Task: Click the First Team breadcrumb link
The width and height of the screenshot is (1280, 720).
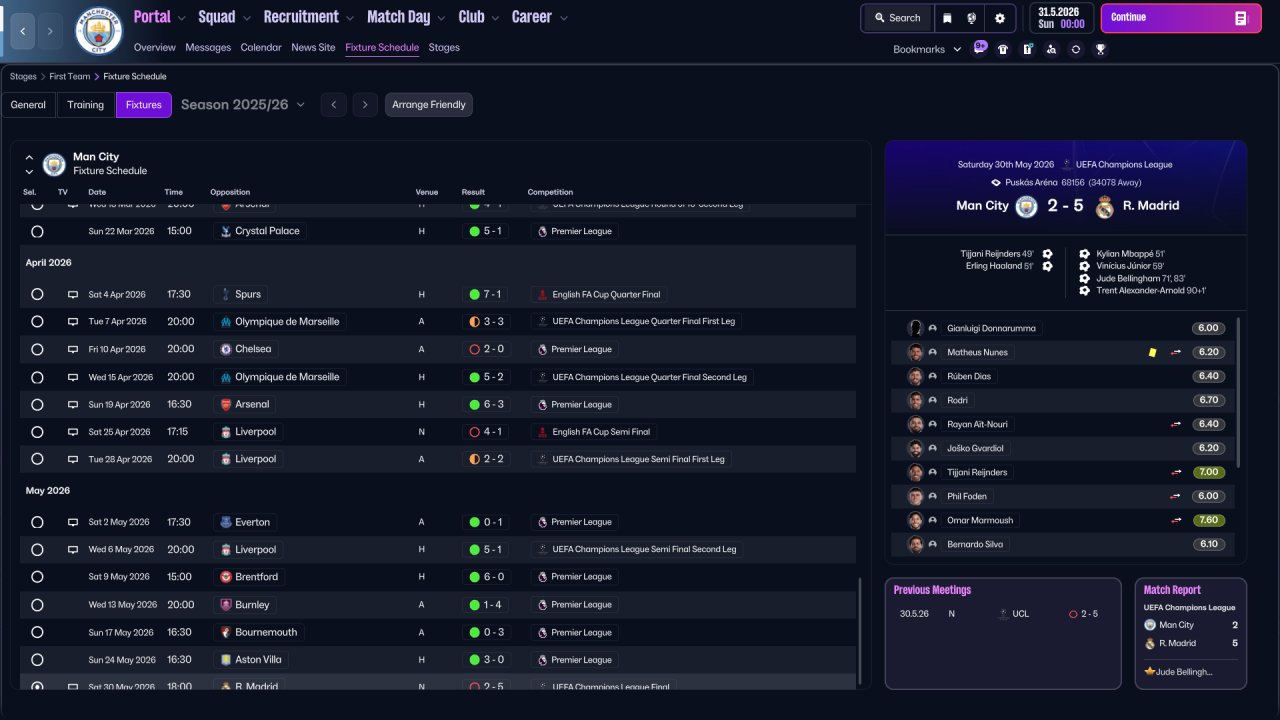Action: pos(70,77)
